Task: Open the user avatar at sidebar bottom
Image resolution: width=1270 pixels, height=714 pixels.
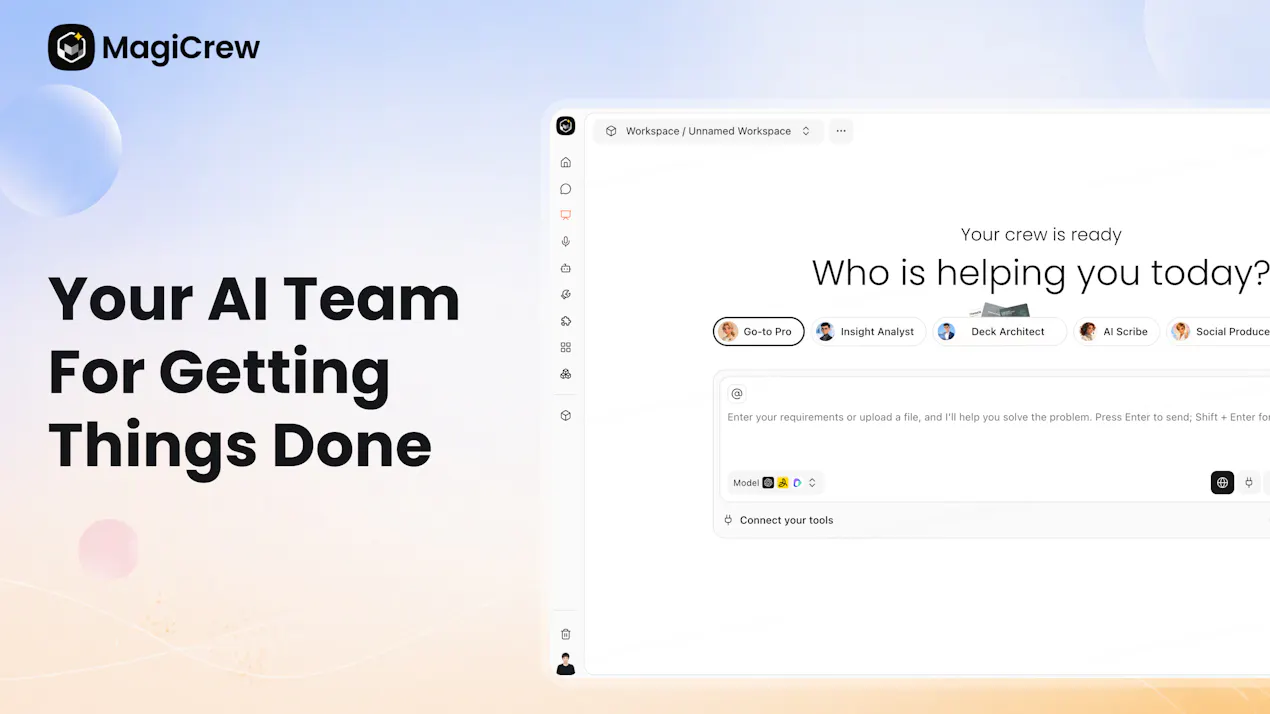Action: [x=566, y=664]
